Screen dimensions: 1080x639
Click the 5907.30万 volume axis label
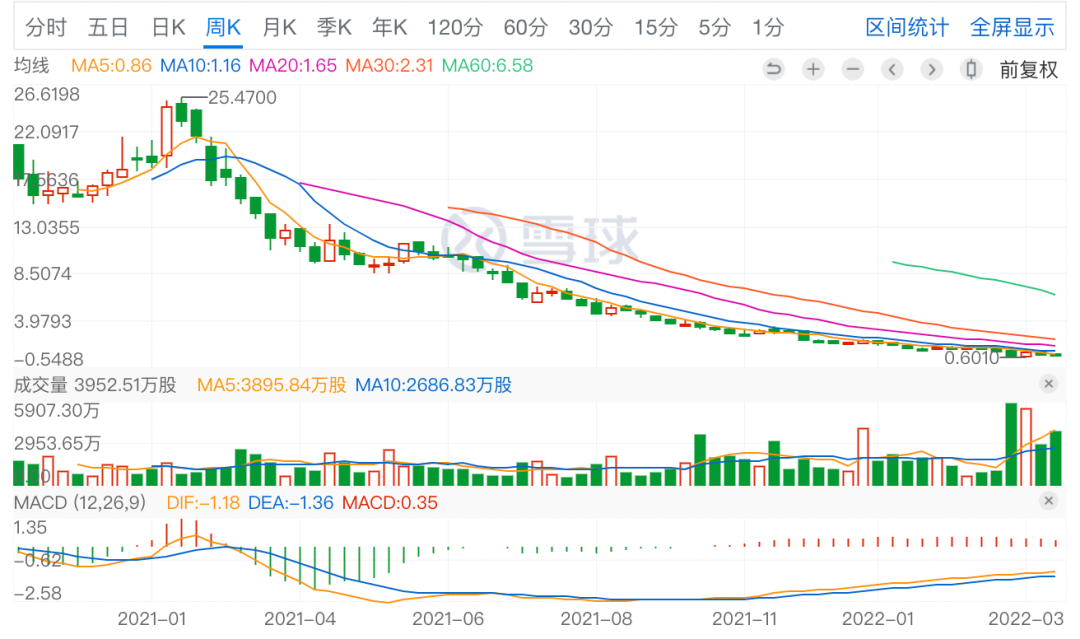point(57,411)
